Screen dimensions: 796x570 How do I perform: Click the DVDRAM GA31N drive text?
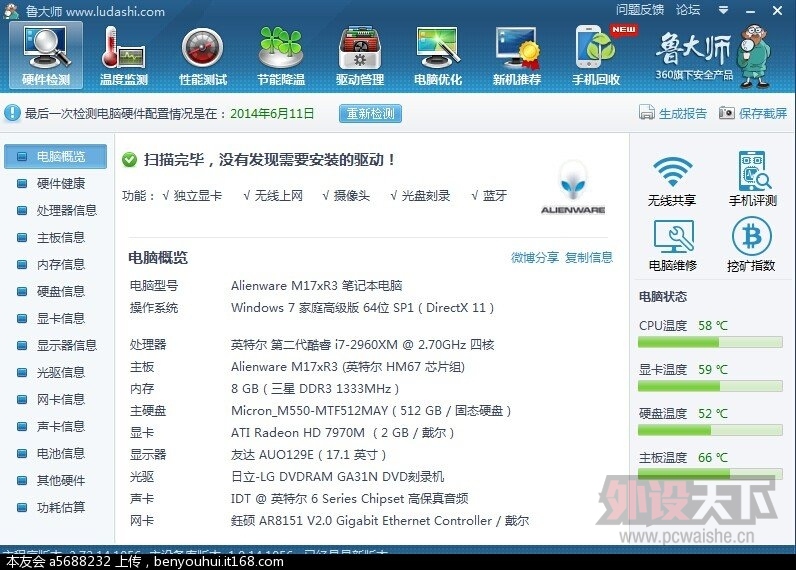click(x=337, y=477)
